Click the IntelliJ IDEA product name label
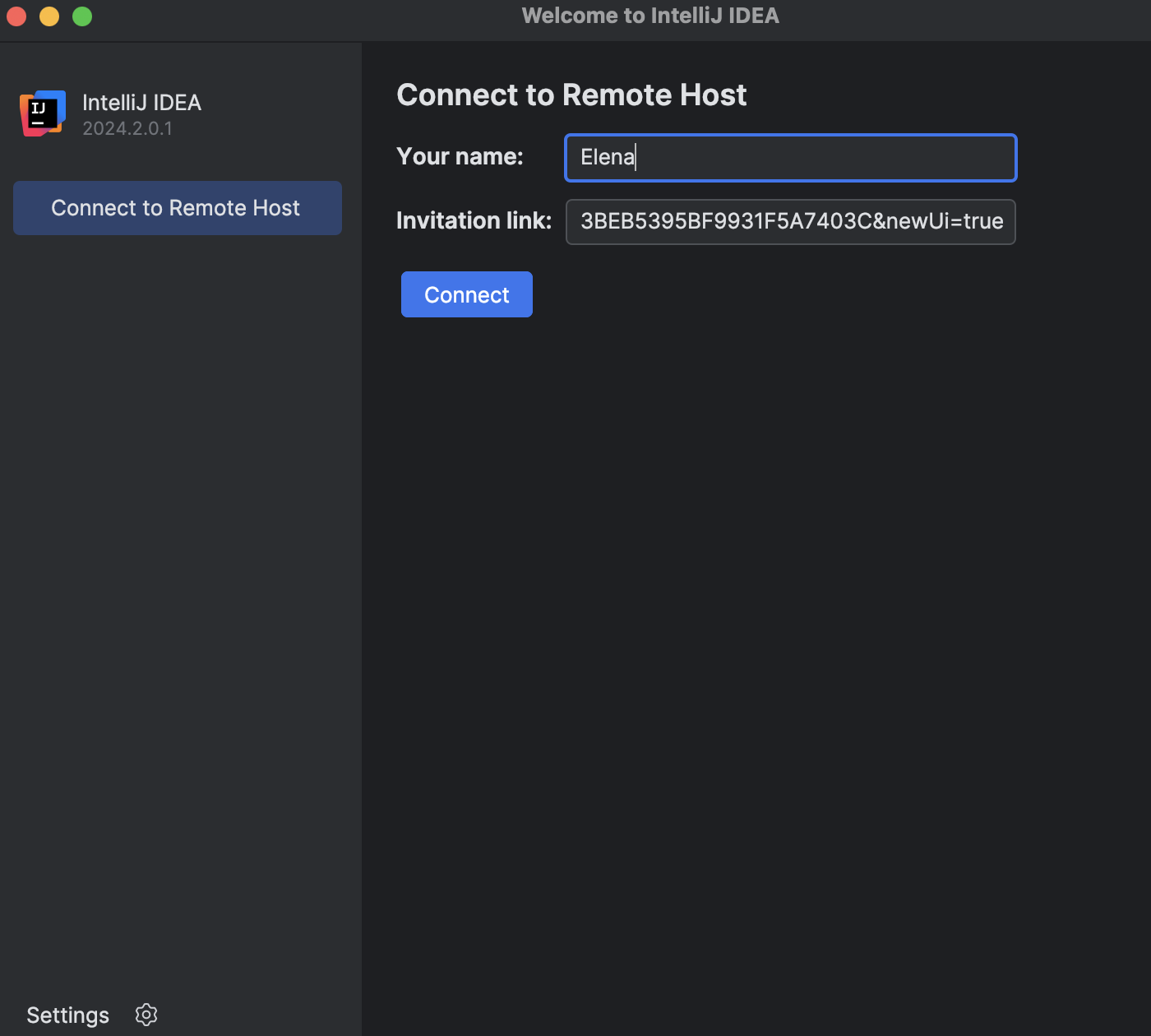 tap(141, 102)
